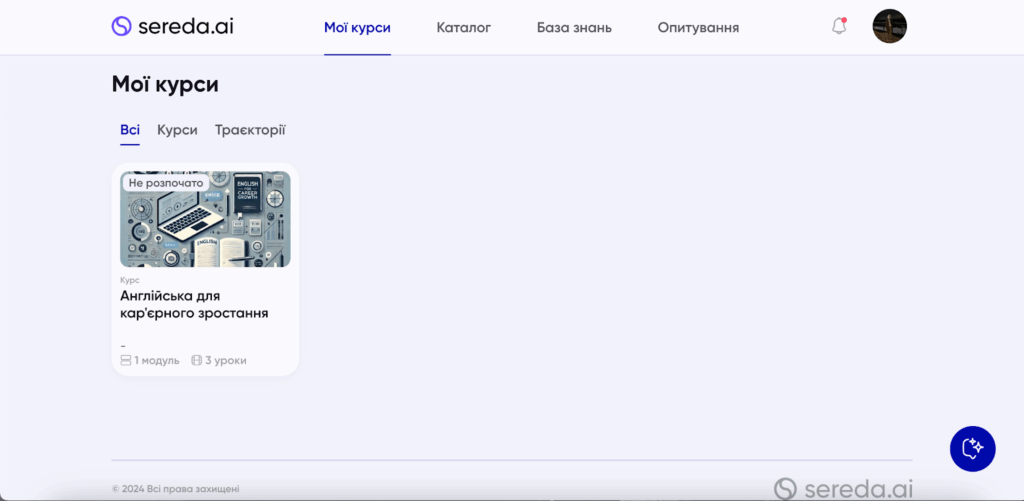Open the notifications bell
1024x501 pixels.
[x=839, y=27]
